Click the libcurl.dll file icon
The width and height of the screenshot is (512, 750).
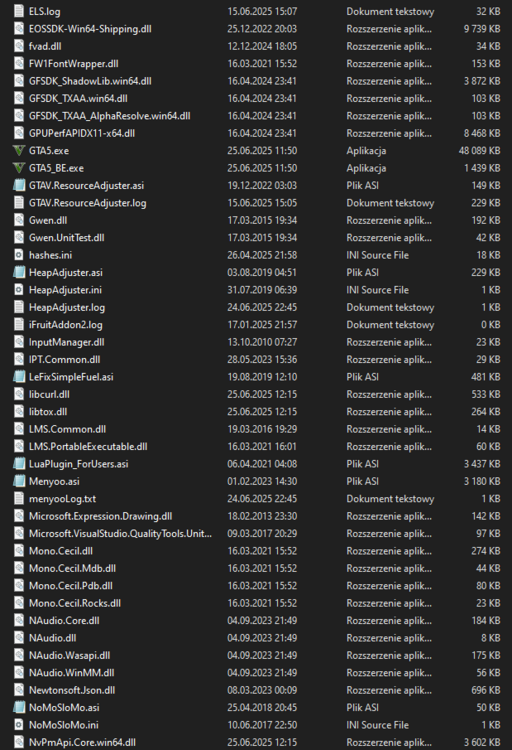click(19, 394)
